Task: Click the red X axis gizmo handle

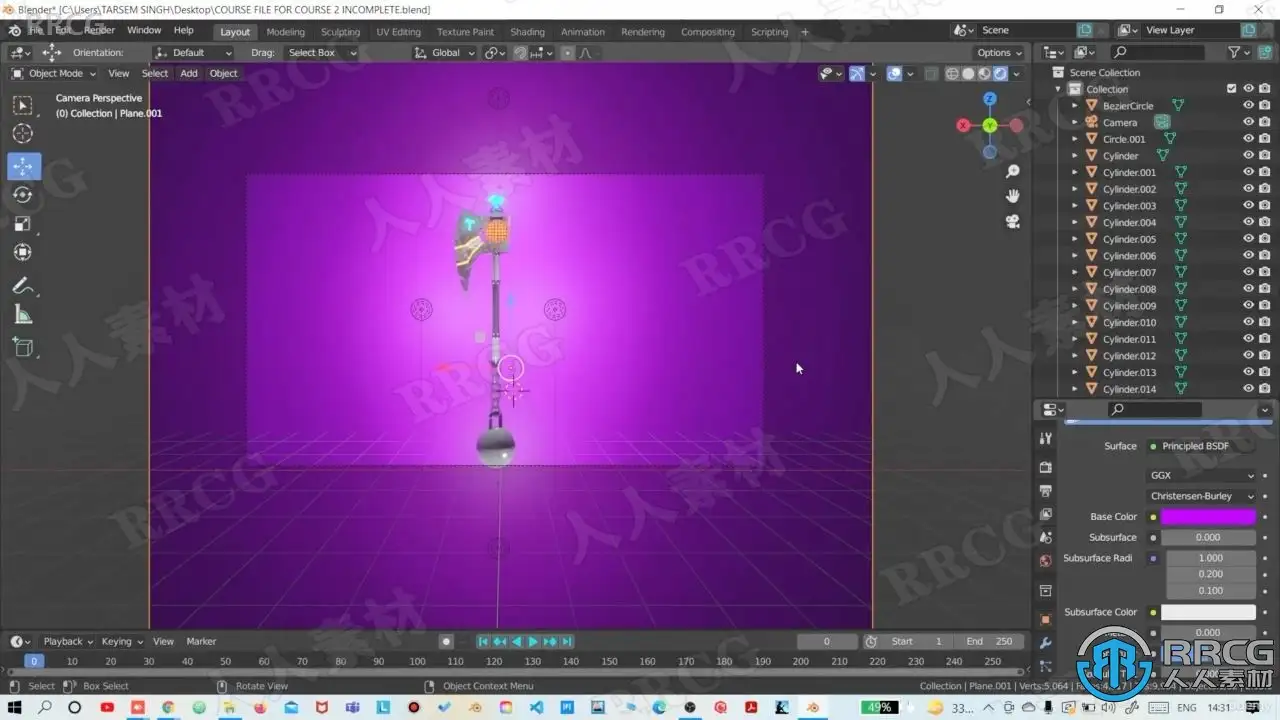Action: [963, 125]
